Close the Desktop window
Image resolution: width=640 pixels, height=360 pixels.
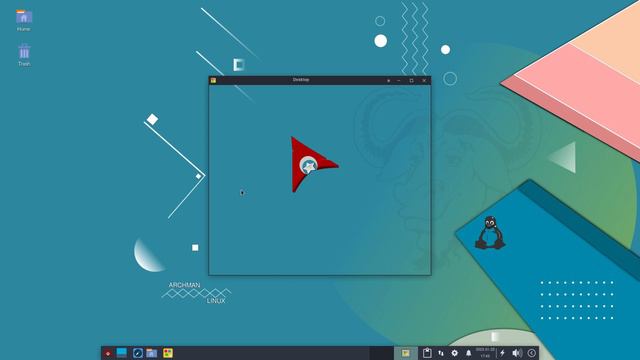(424, 81)
